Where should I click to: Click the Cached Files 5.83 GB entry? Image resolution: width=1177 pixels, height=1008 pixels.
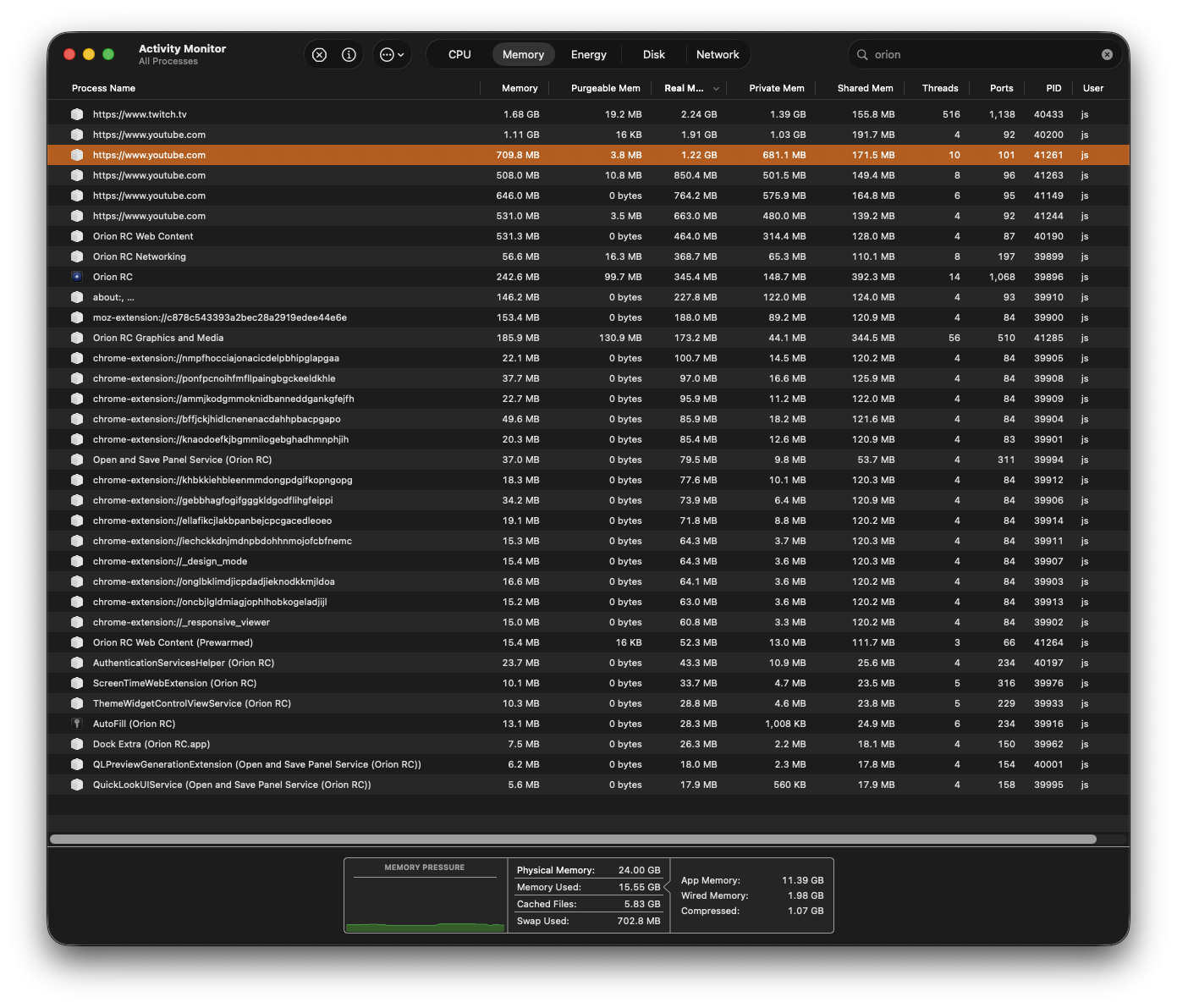pos(589,904)
